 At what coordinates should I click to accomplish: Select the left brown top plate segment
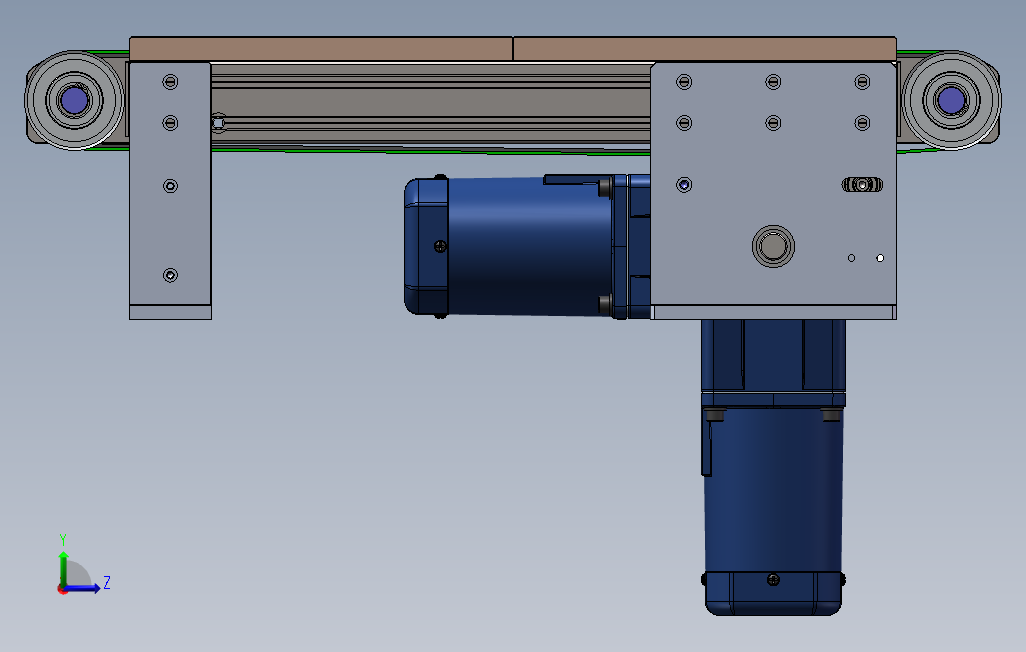(321, 49)
